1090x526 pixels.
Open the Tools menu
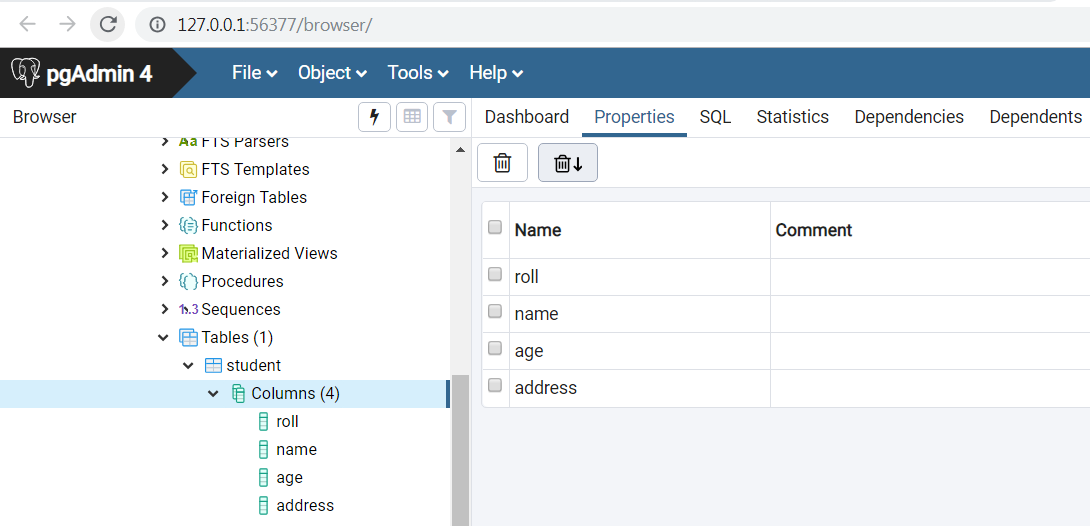[x=418, y=72]
